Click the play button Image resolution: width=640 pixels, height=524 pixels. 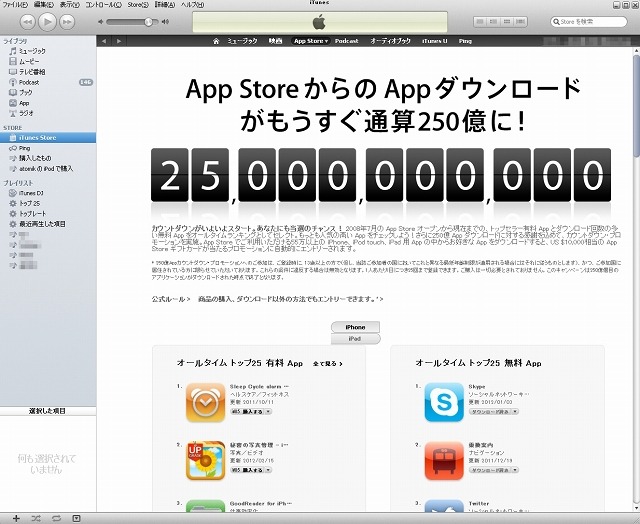[x=47, y=22]
